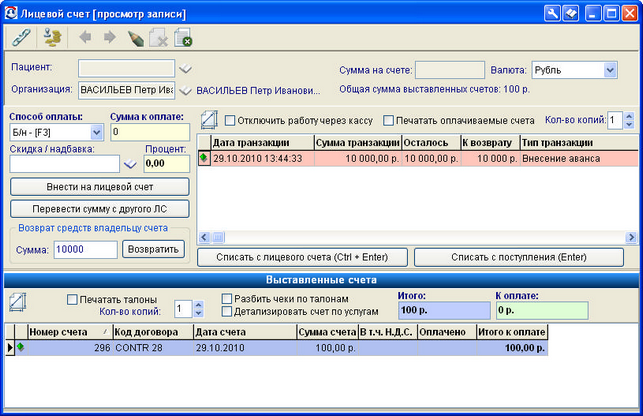Click Код договора column header

[153, 332]
